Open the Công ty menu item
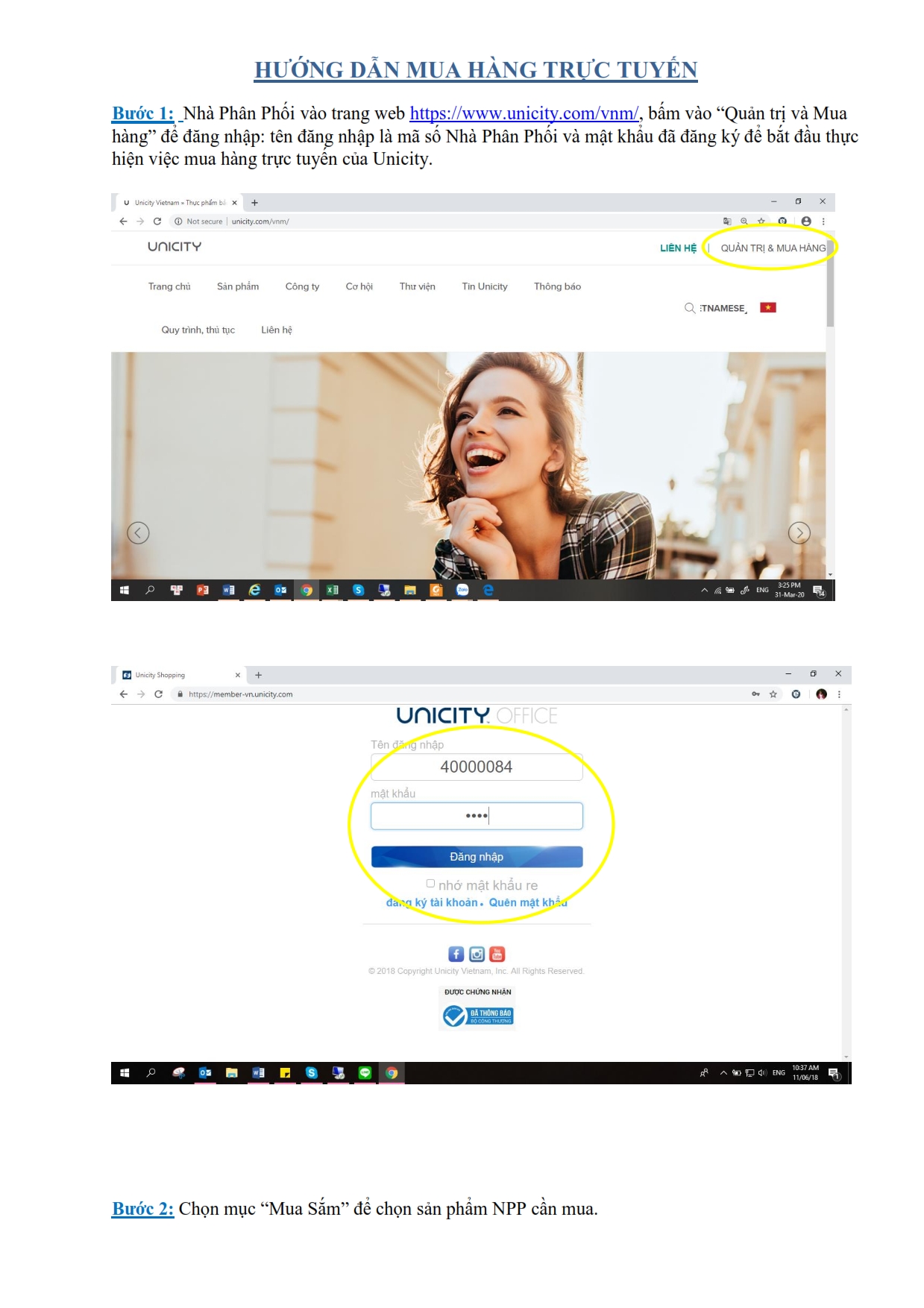The height and width of the screenshot is (1308, 924). click(x=302, y=286)
